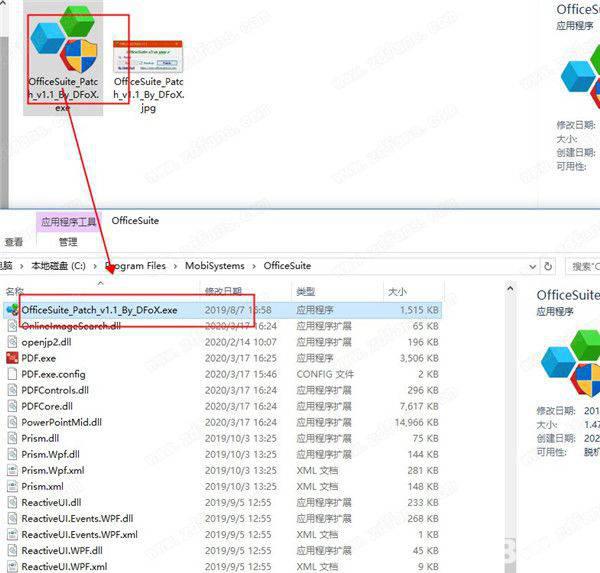The image size is (600, 573).
Task: Select PDFCore.dll file name
Action: [47, 406]
